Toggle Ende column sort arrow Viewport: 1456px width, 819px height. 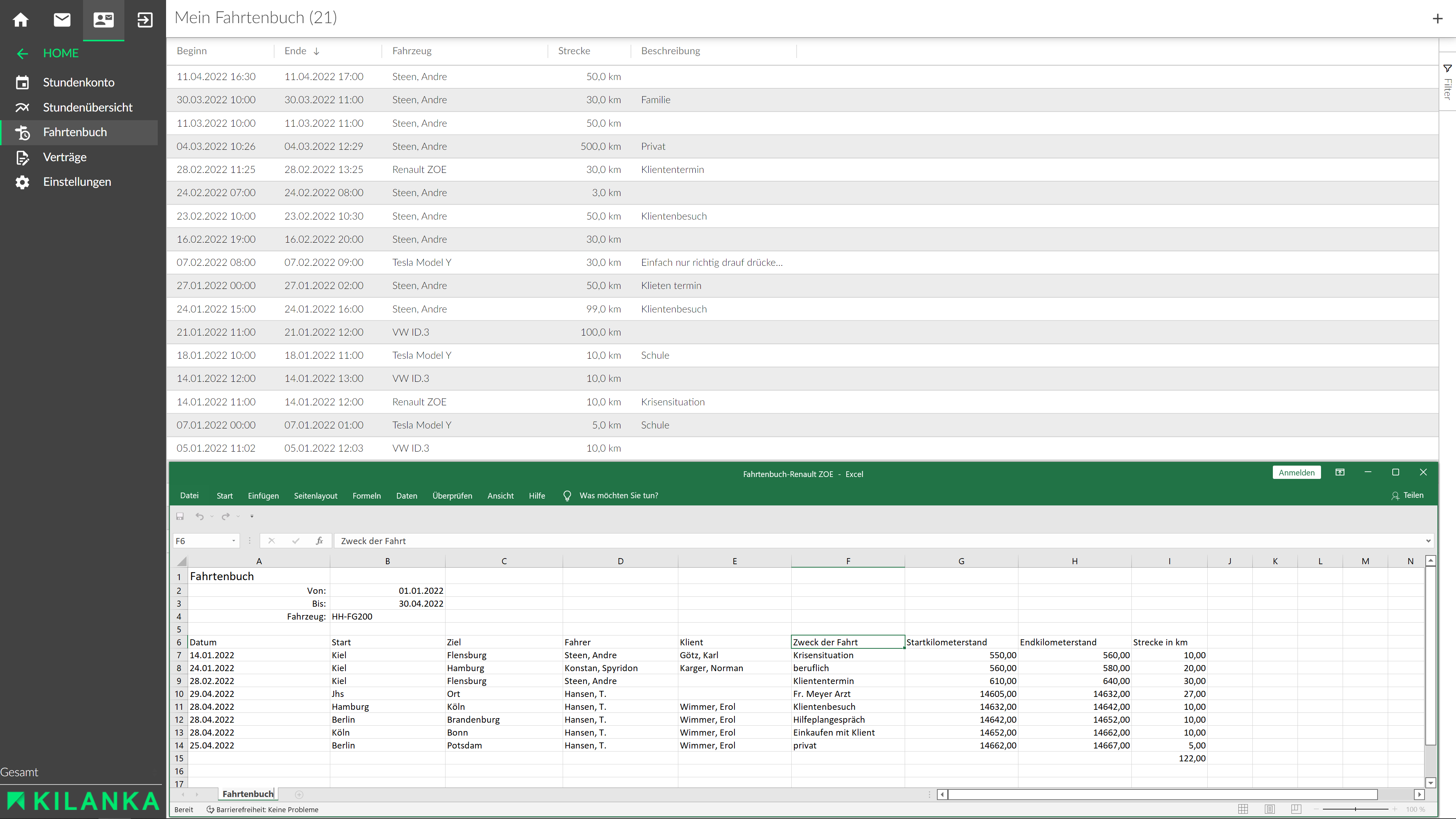317,51
